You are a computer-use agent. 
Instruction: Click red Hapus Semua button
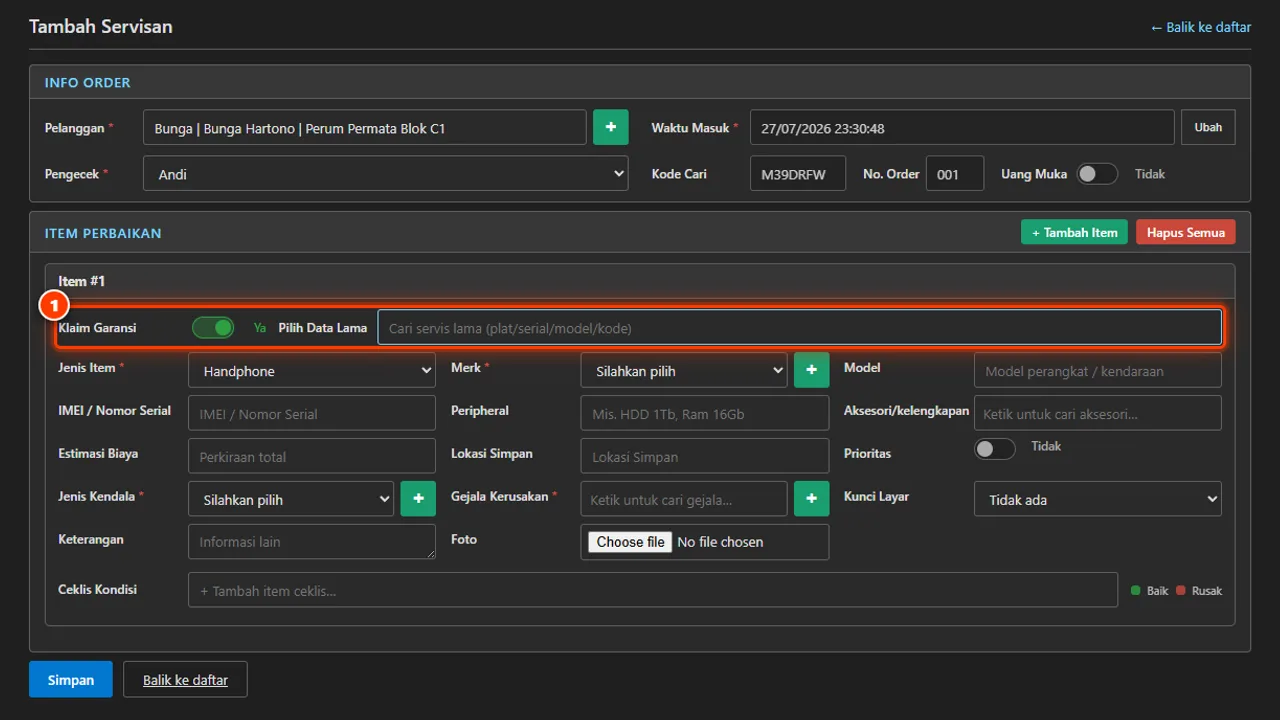point(1186,232)
